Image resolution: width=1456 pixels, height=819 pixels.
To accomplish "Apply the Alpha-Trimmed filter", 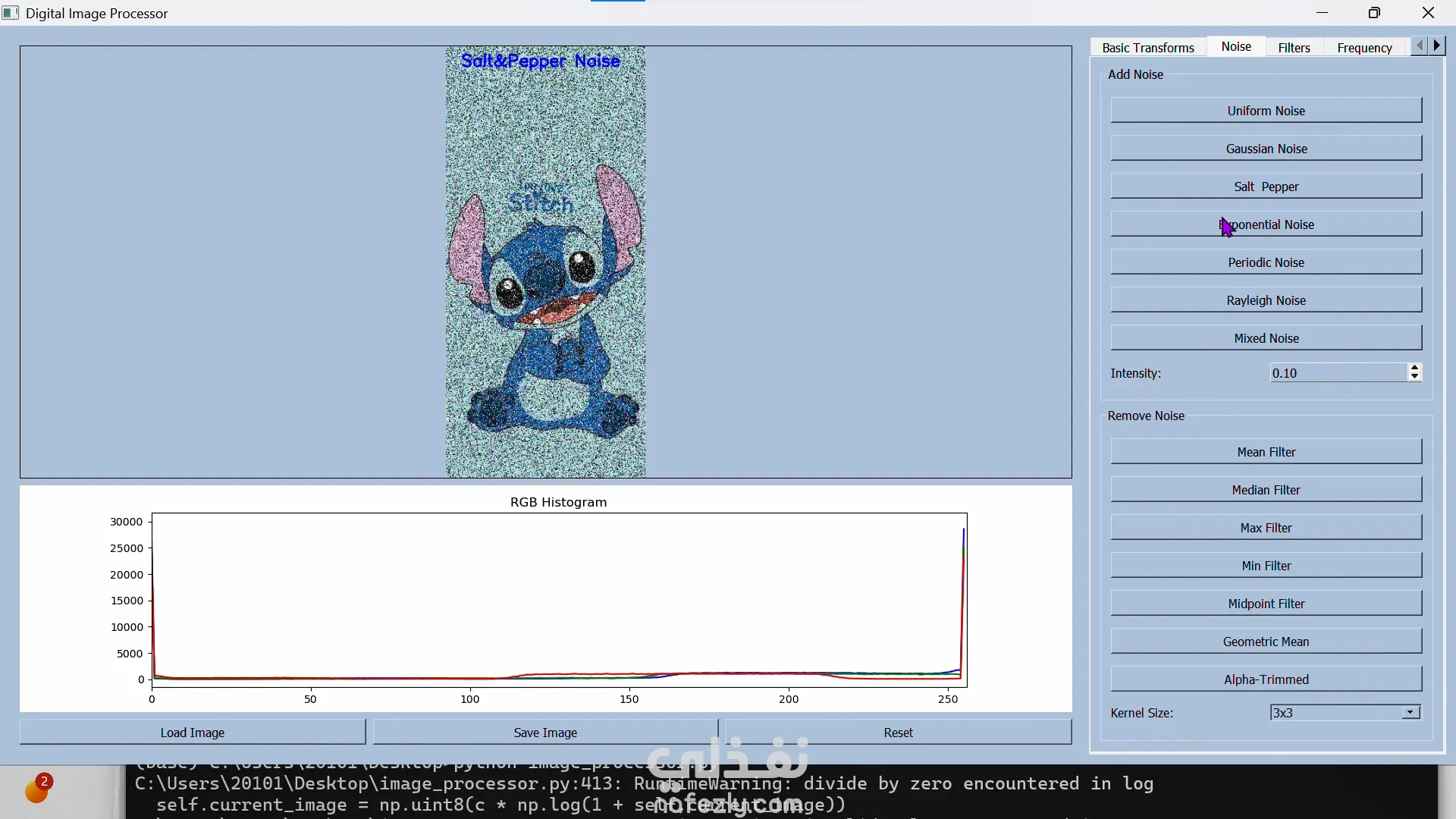I will click(x=1266, y=679).
